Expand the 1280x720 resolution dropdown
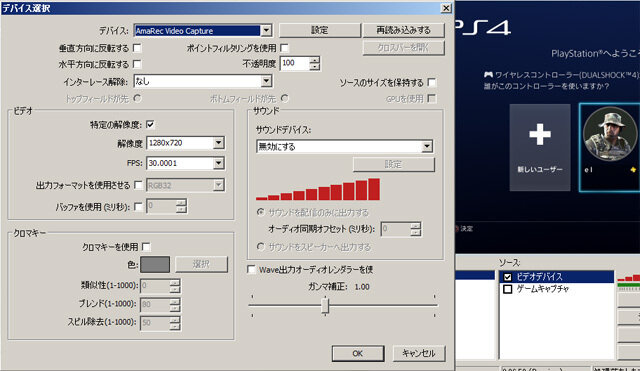 219,143
